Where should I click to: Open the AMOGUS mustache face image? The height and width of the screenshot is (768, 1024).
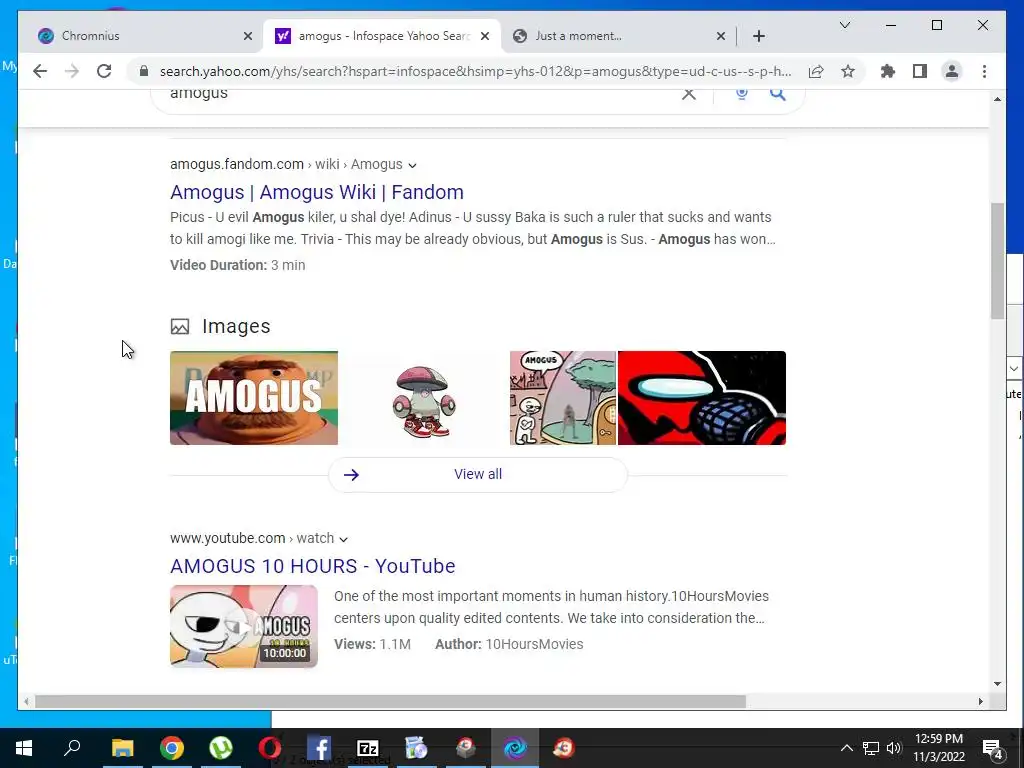(254, 398)
